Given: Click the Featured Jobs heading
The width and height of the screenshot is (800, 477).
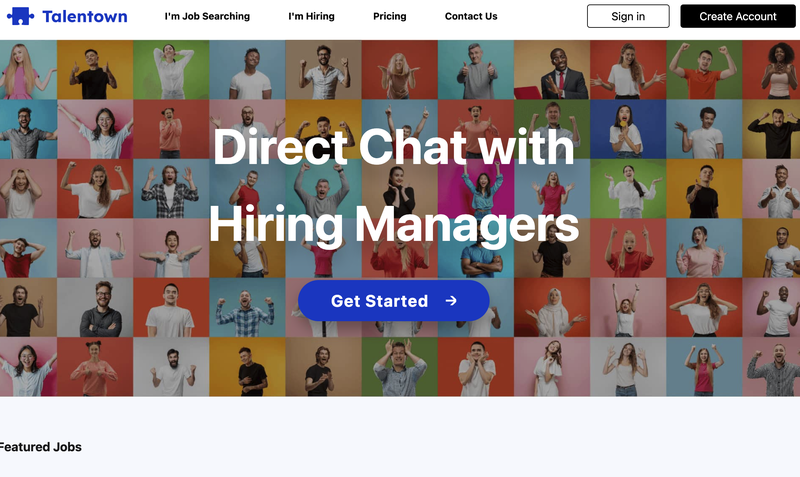Looking at the screenshot, I should coord(40,447).
